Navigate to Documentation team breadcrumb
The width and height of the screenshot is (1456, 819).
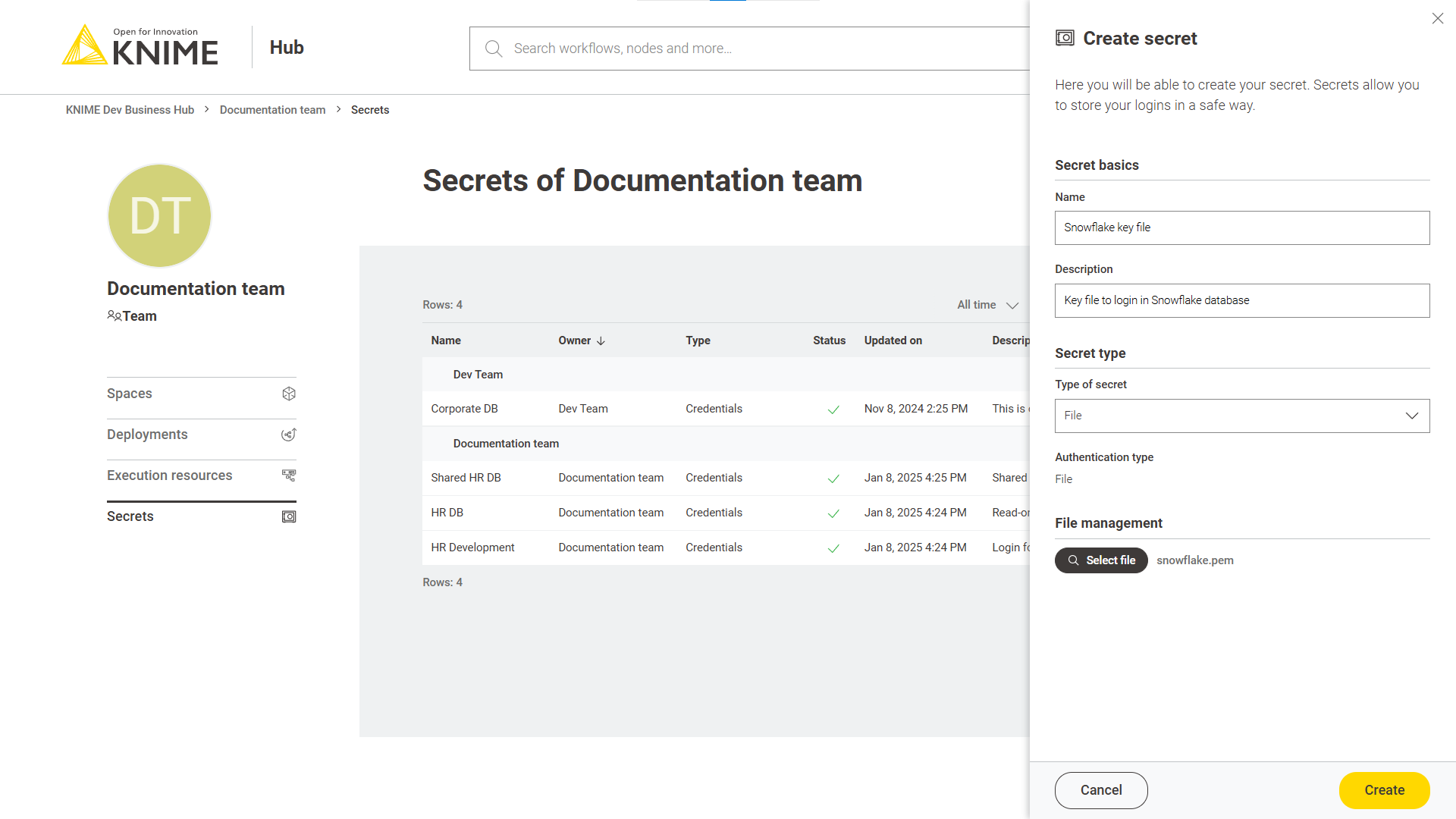pos(272,110)
